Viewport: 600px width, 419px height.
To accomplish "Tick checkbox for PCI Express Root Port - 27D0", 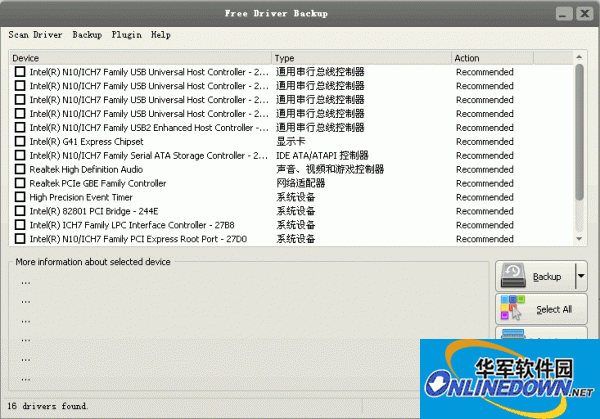I will 20,239.
